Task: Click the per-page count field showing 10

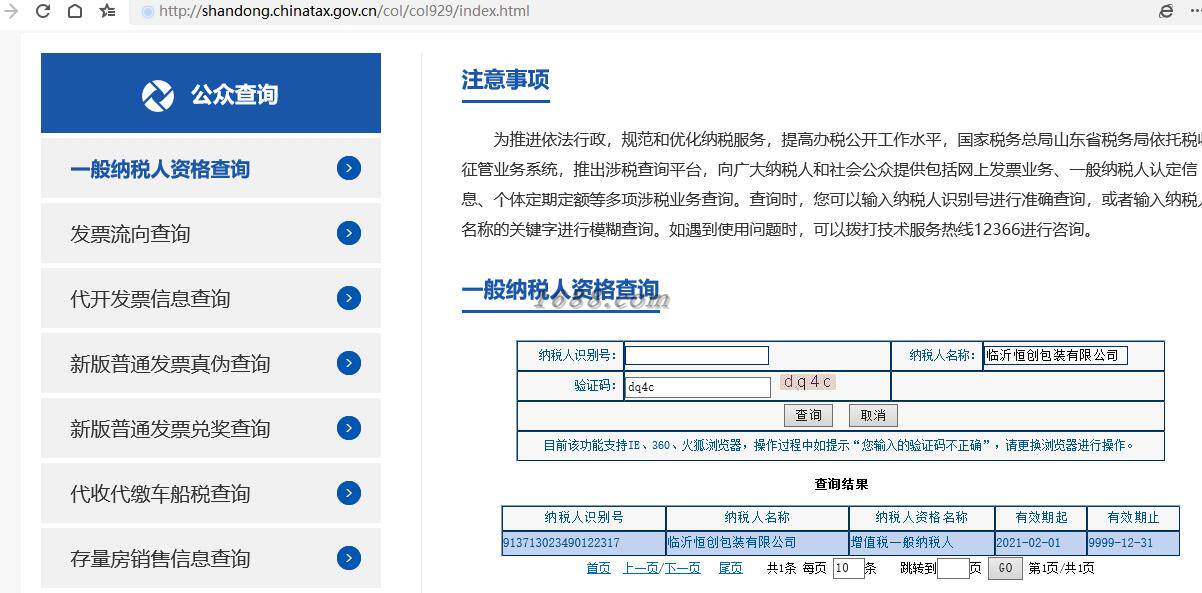Action: [x=848, y=568]
